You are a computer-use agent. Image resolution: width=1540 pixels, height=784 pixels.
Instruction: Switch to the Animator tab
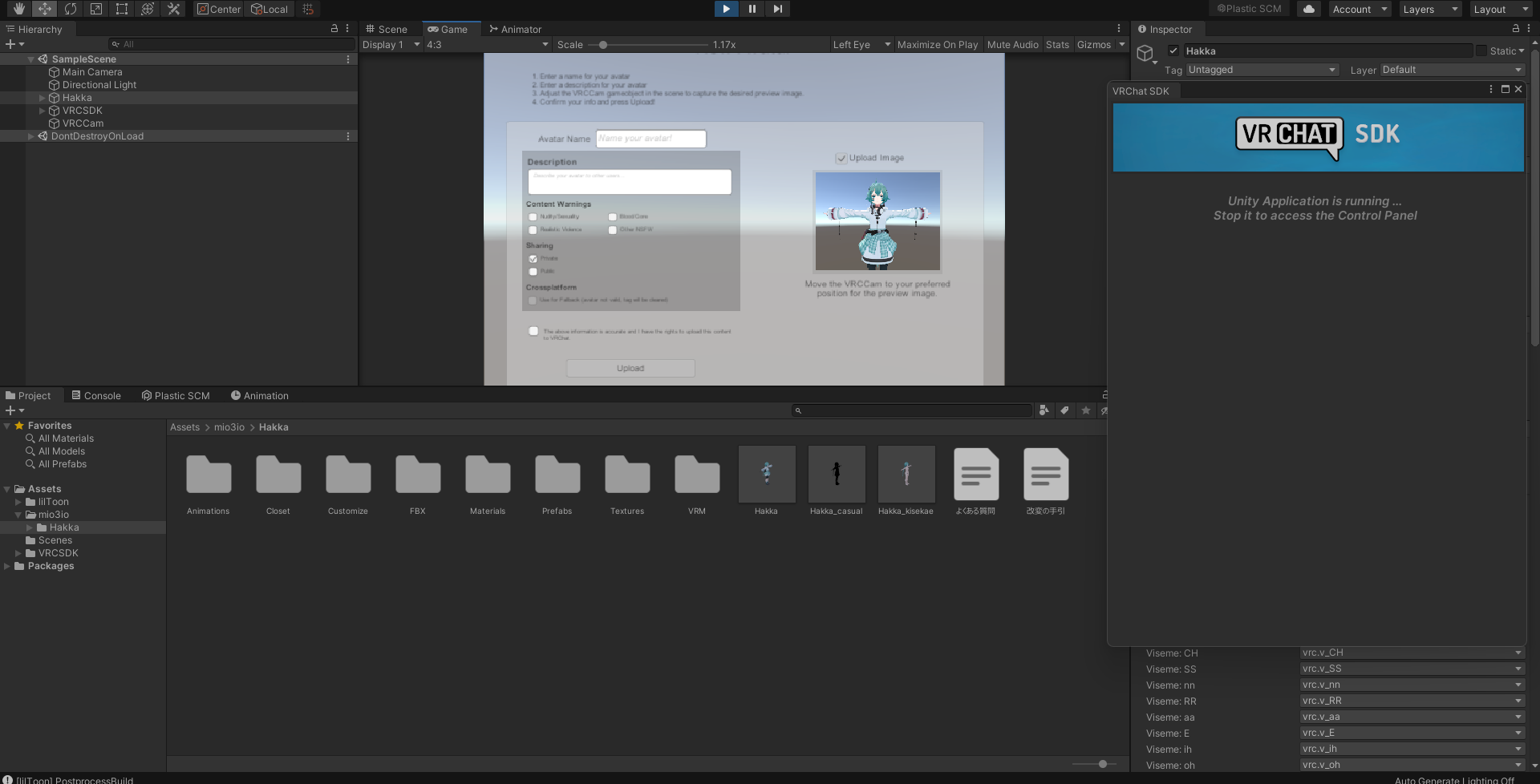click(516, 29)
